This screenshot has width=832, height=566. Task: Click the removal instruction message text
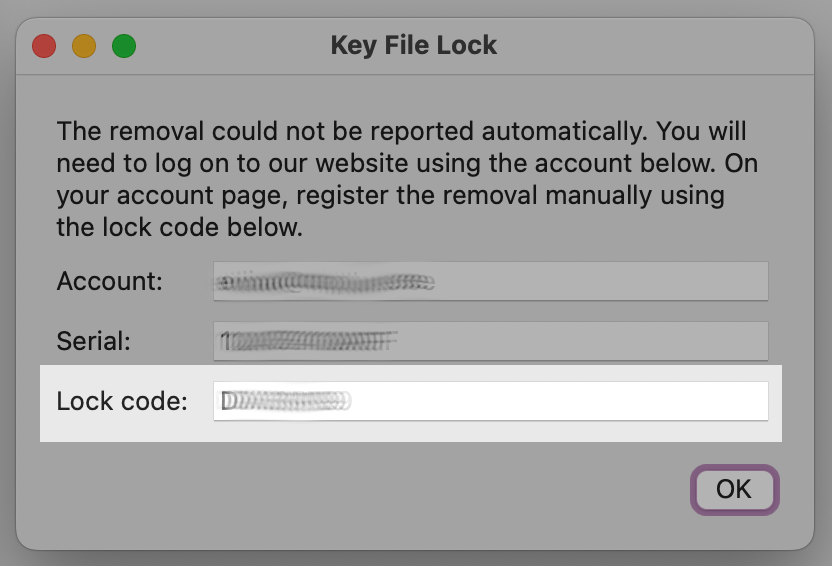click(400, 178)
